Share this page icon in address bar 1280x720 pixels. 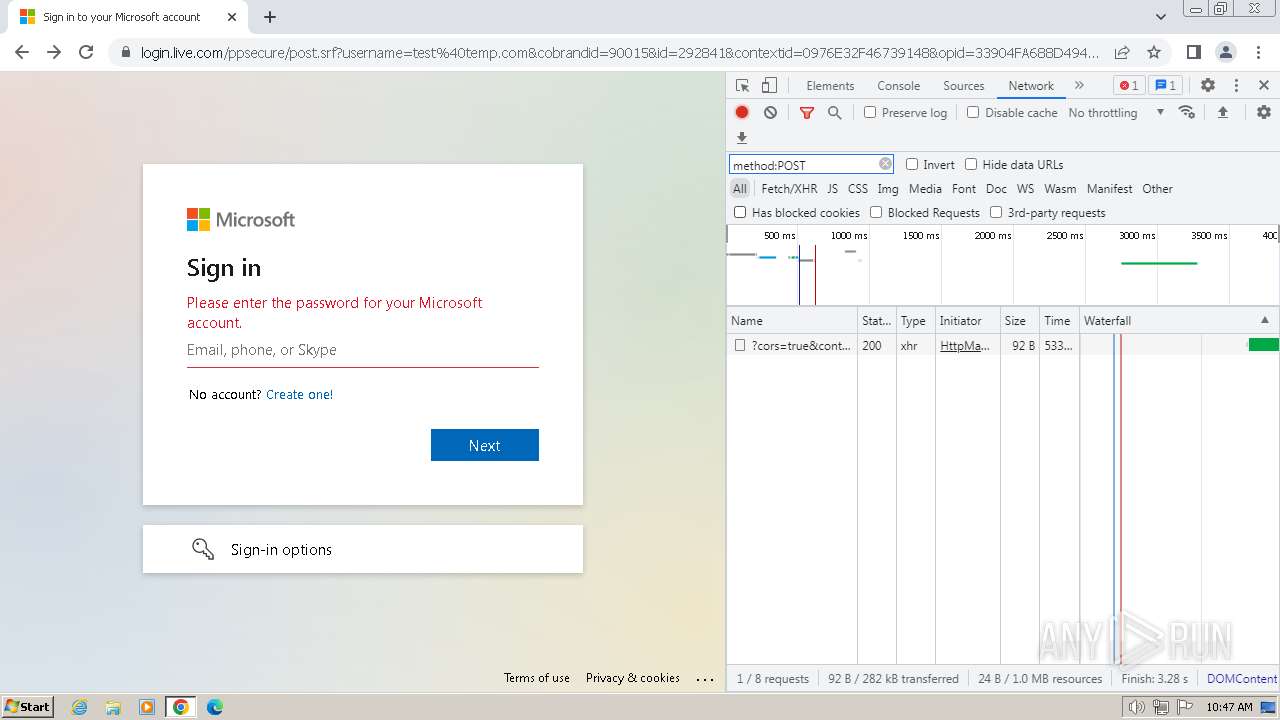(1122, 52)
